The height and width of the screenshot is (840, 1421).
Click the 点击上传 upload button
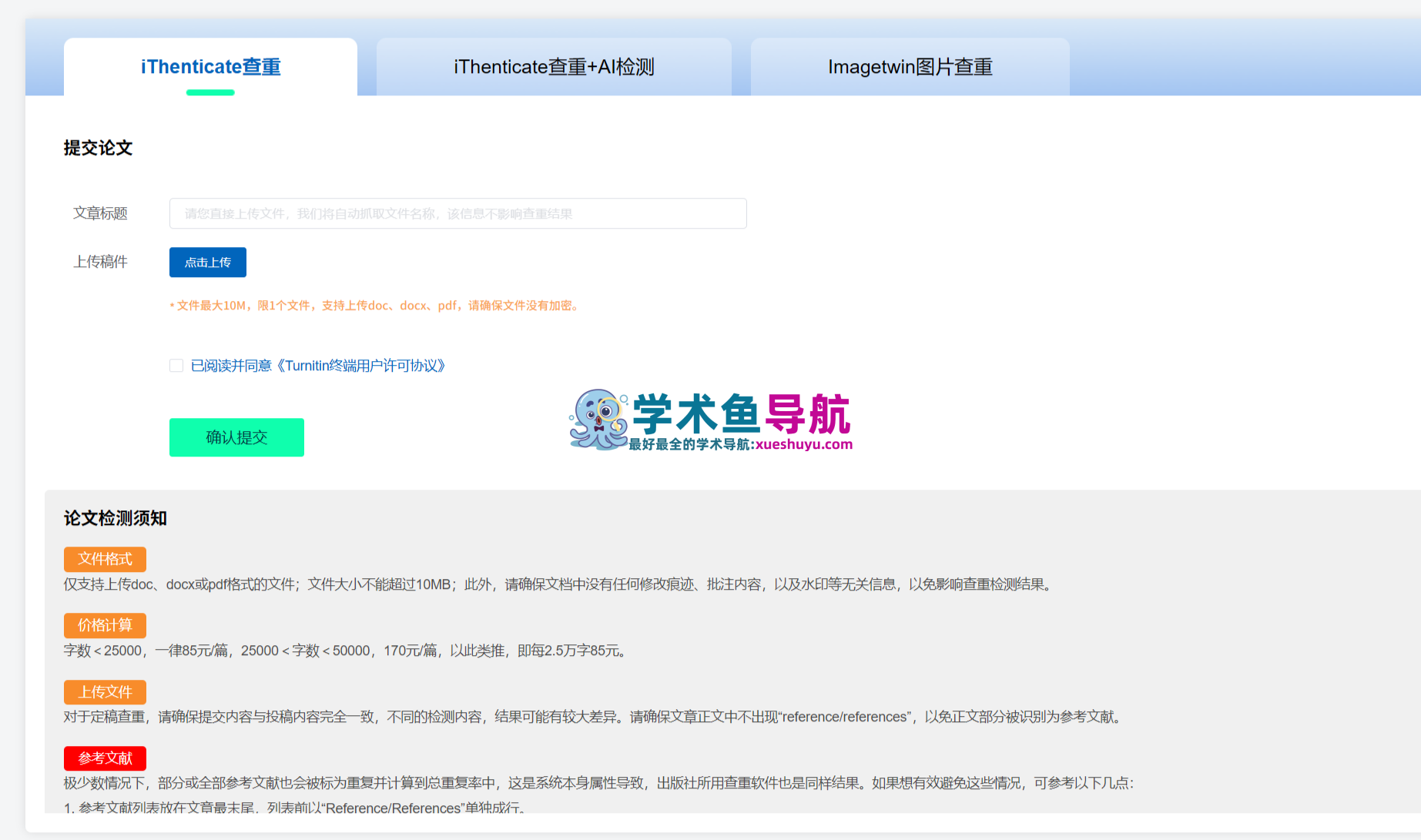click(208, 262)
